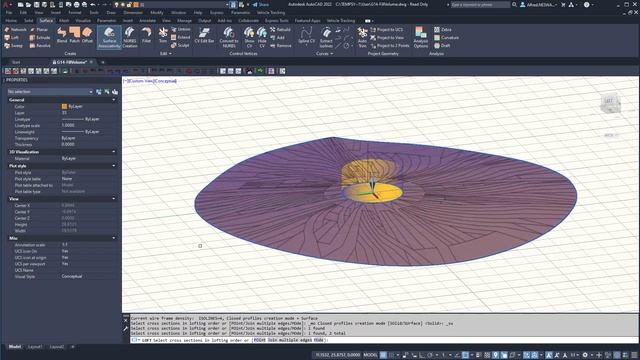Click Project to View

[387, 38]
